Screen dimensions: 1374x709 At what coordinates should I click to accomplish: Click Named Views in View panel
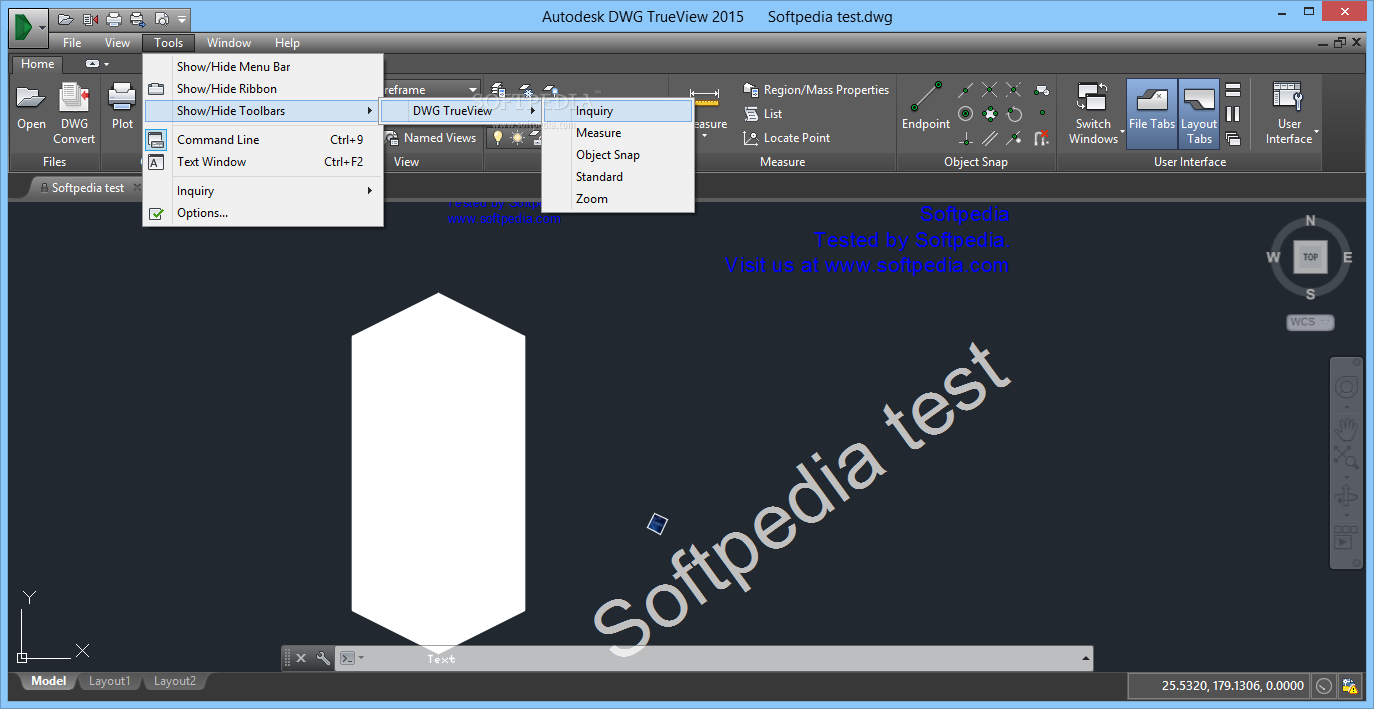[432, 138]
